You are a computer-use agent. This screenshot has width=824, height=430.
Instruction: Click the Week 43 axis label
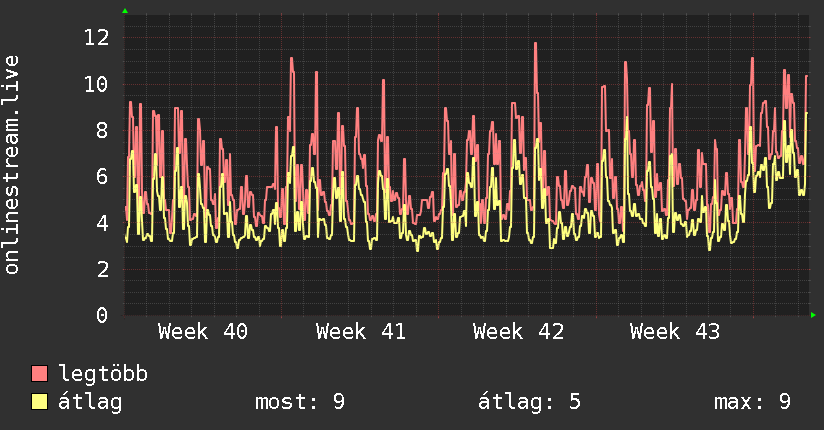click(x=675, y=332)
